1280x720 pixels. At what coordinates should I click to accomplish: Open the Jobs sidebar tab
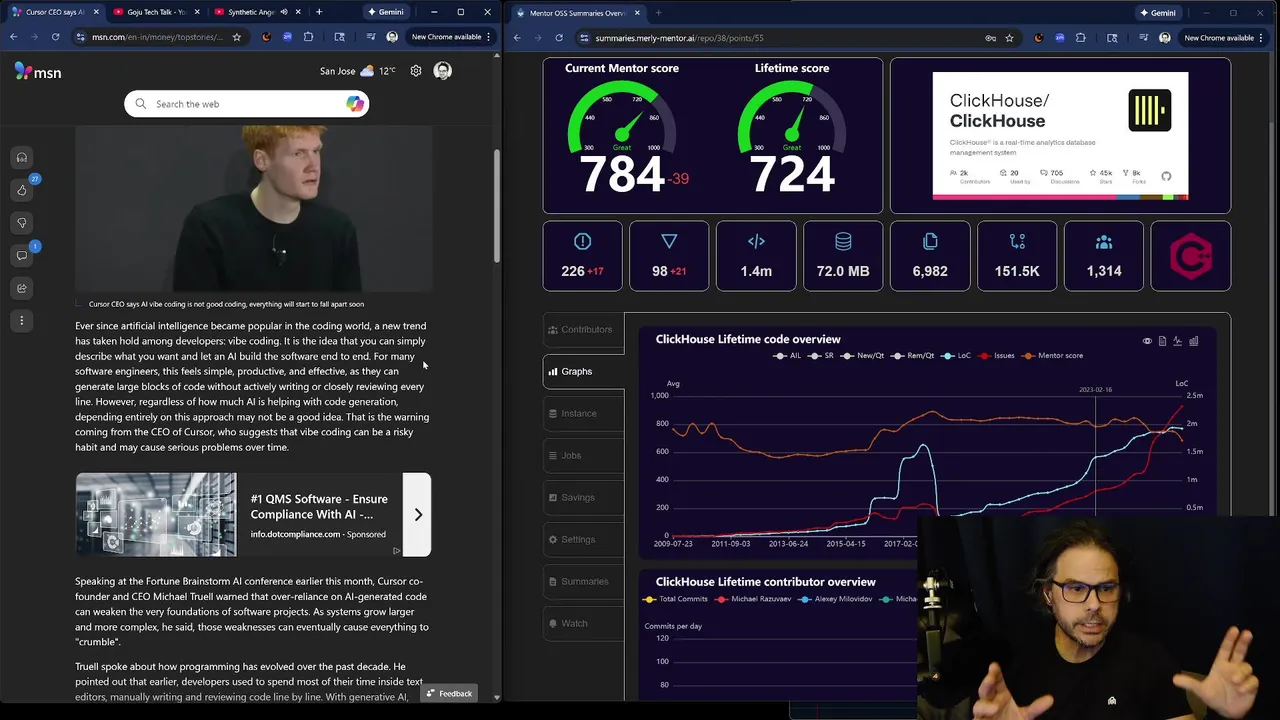(583, 455)
